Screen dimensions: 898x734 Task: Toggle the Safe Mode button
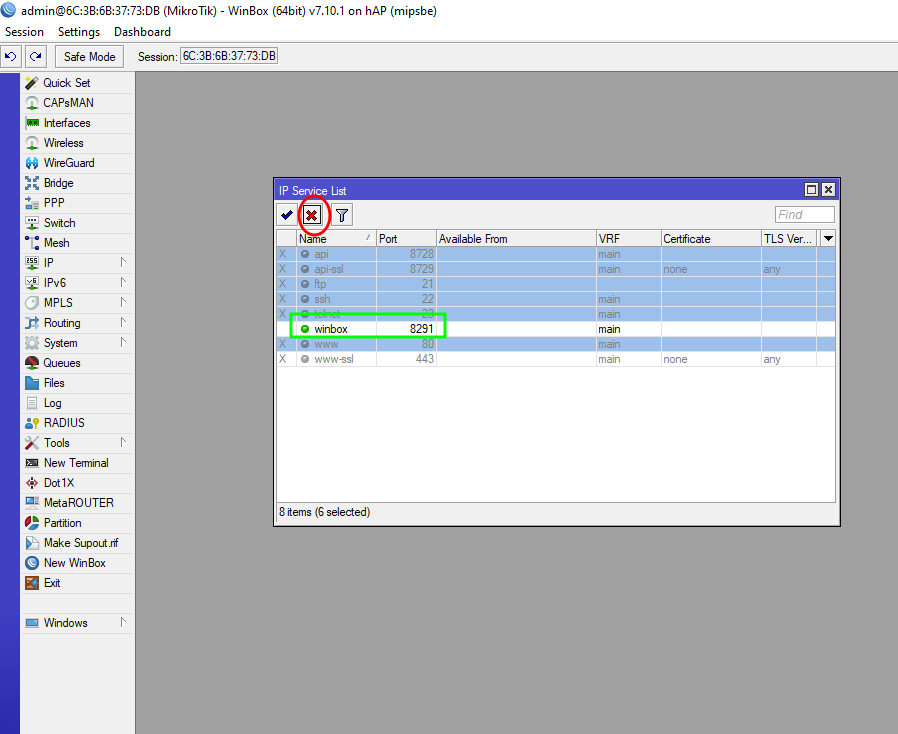(x=90, y=56)
